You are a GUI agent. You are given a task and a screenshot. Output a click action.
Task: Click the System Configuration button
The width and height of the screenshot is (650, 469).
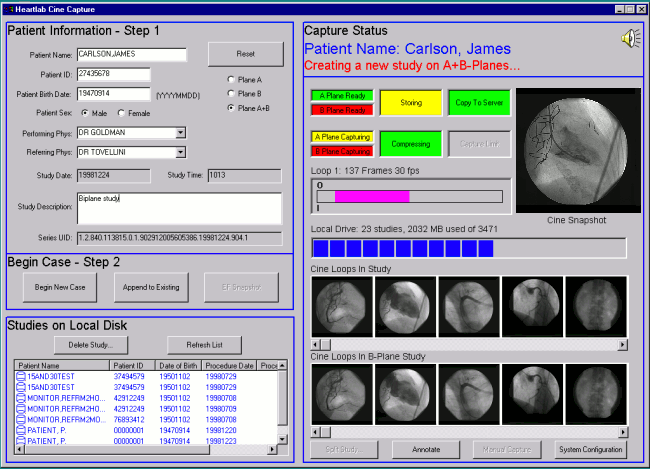tap(590, 449)
